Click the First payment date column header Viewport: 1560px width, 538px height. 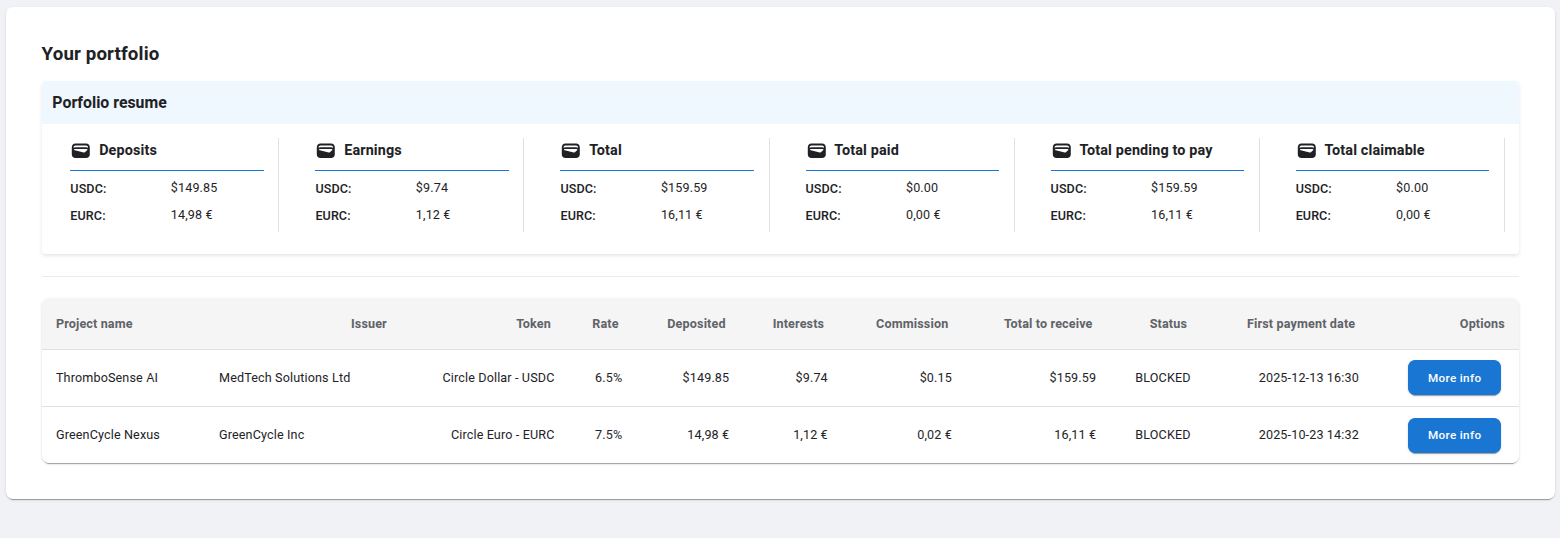point(1300,324)
